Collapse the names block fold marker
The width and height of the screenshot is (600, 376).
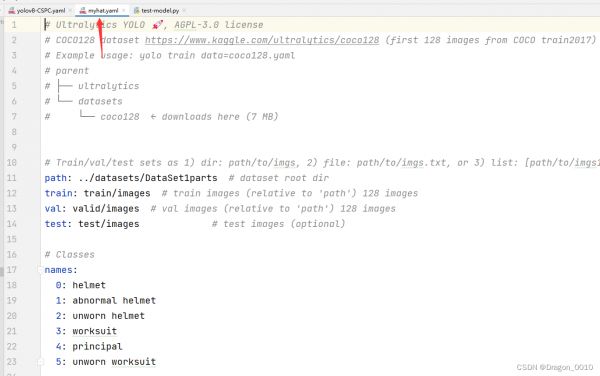40,270
